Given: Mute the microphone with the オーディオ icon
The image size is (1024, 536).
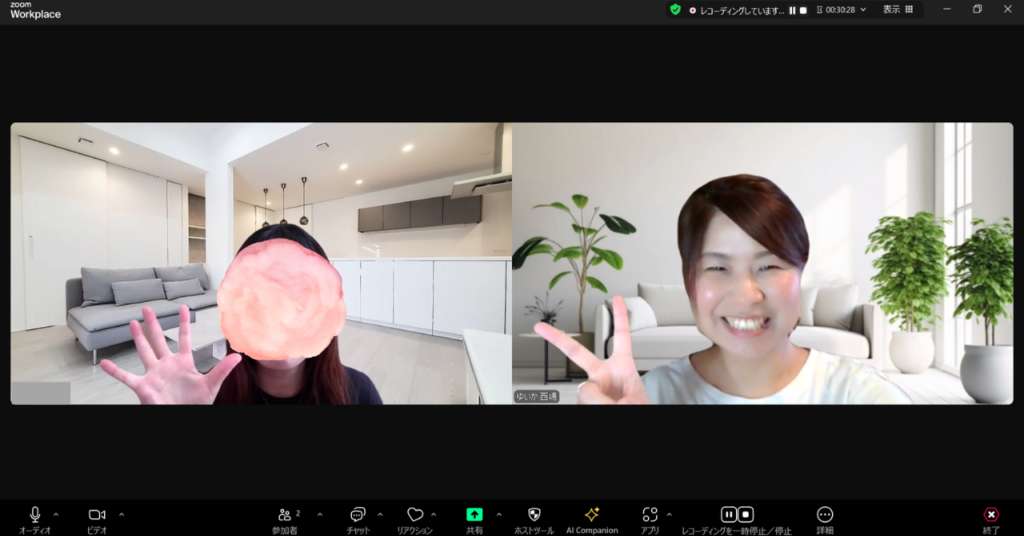Looking at the screenshot, I should (x=35, y=514).
